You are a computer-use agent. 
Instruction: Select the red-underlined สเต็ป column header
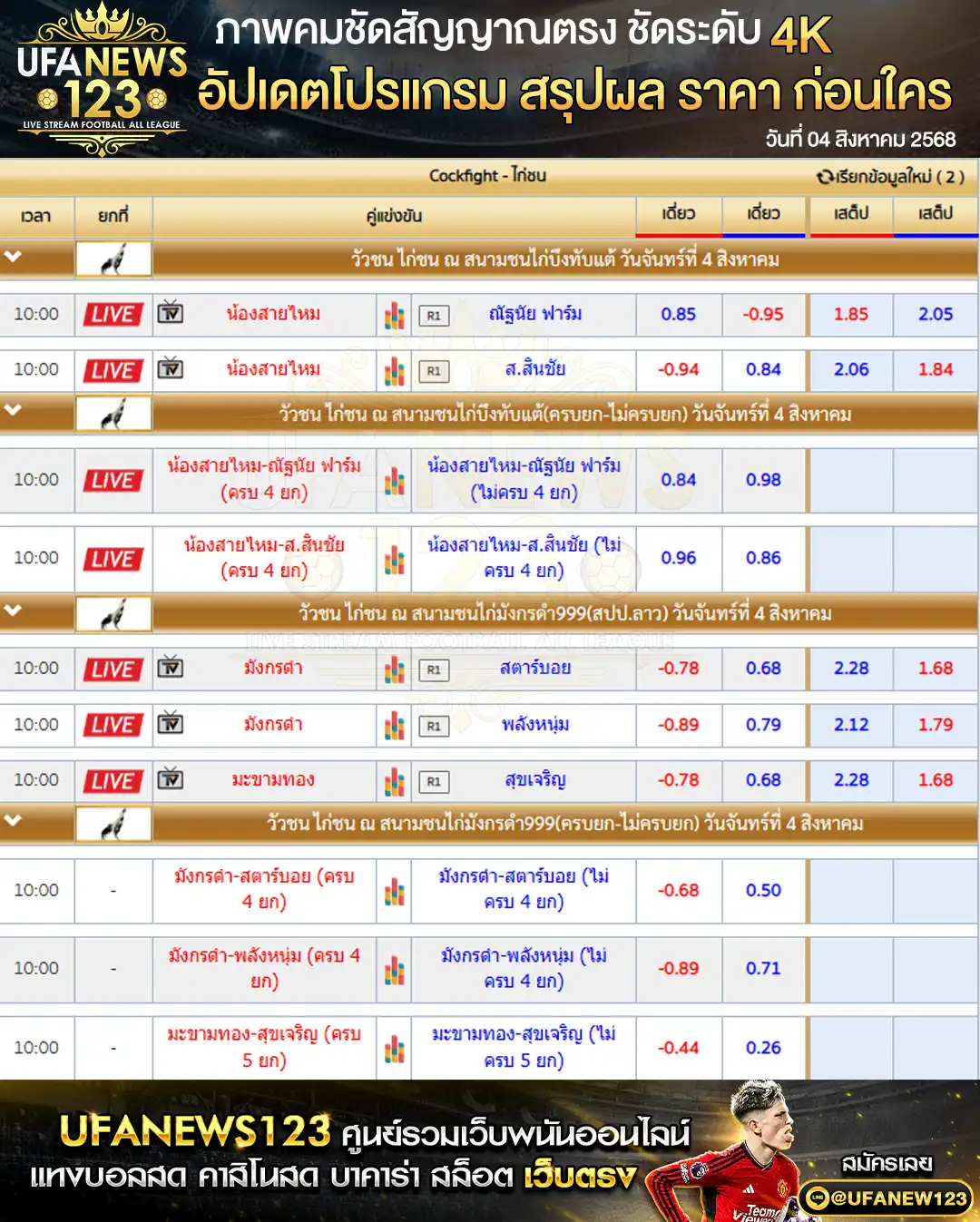click(x=851, y=216)
